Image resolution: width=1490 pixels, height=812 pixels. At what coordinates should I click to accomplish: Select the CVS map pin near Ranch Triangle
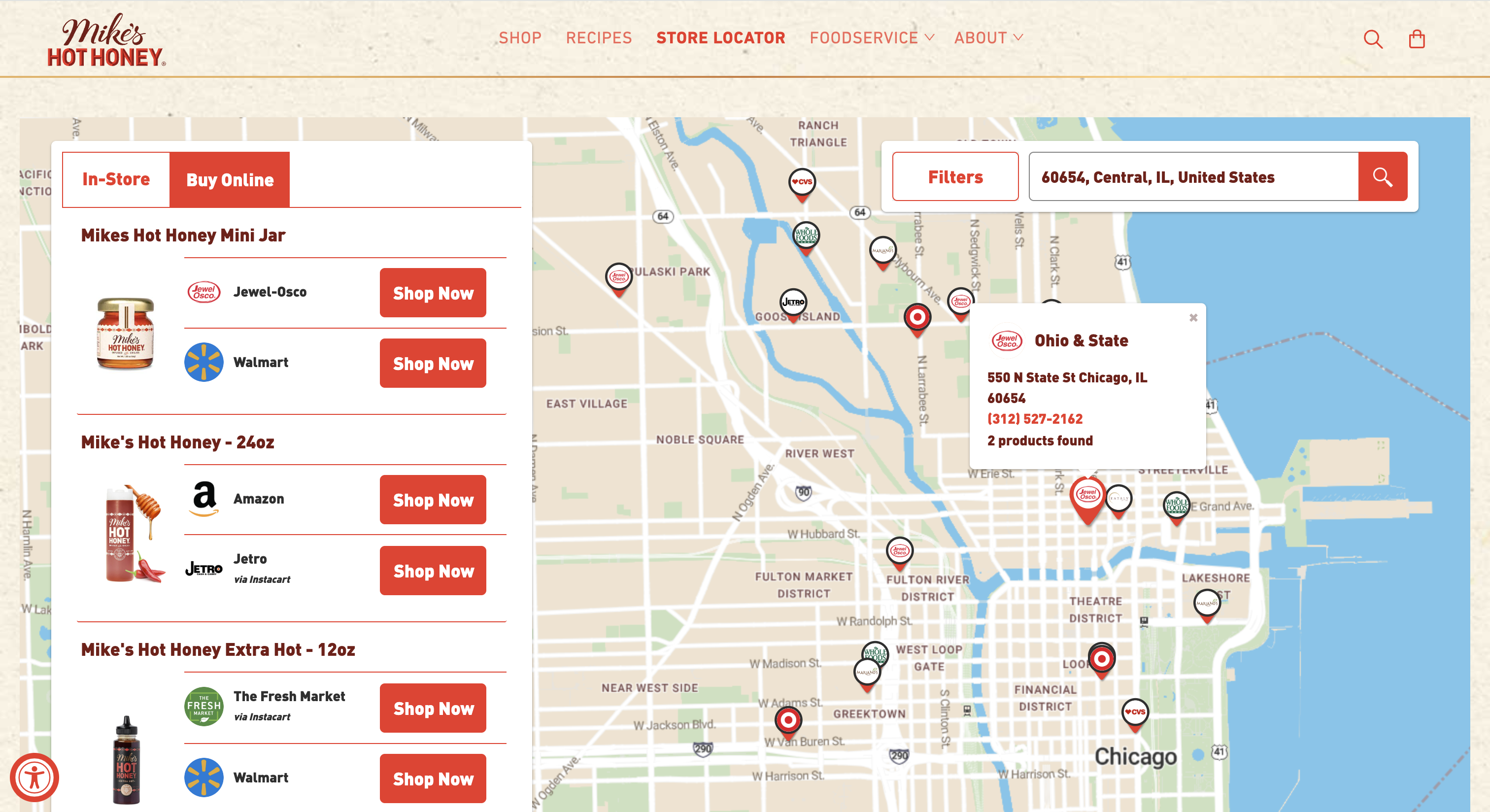pyautogui.click(x=802, y=183)
